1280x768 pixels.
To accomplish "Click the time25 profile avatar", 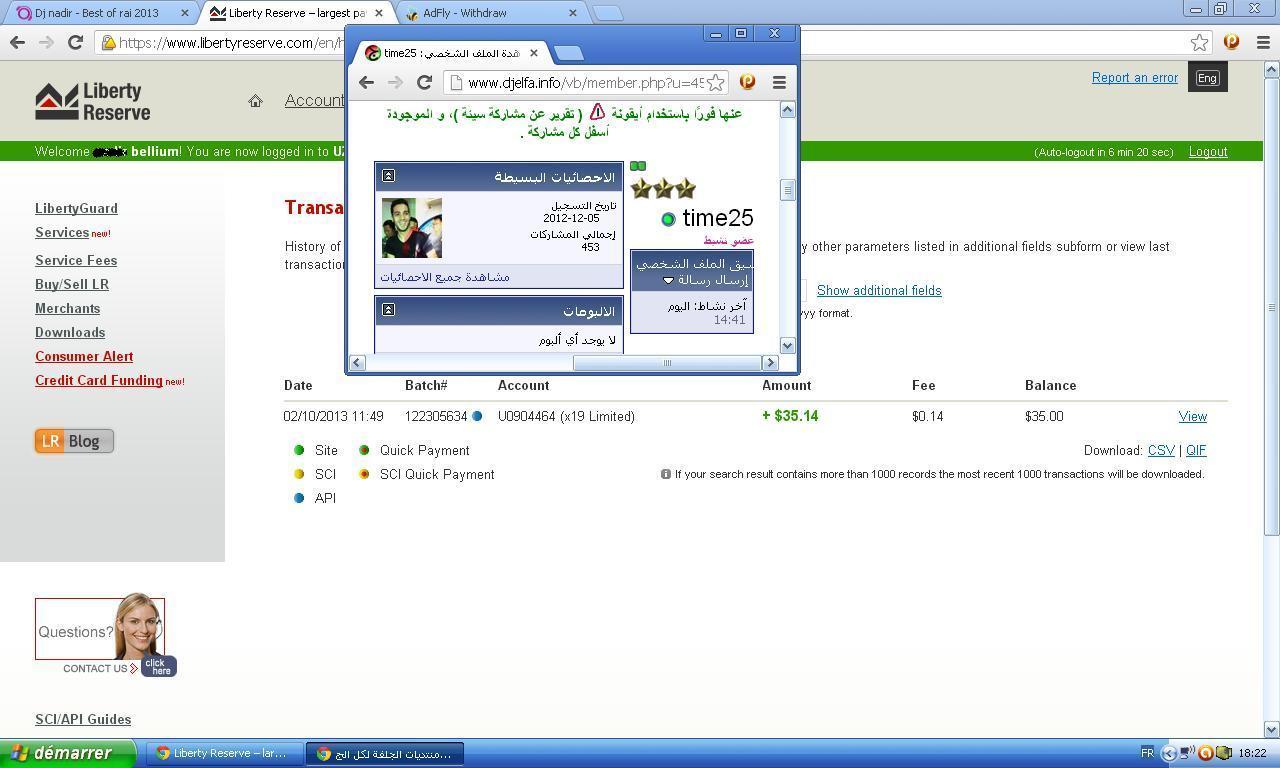I will 412,228.
